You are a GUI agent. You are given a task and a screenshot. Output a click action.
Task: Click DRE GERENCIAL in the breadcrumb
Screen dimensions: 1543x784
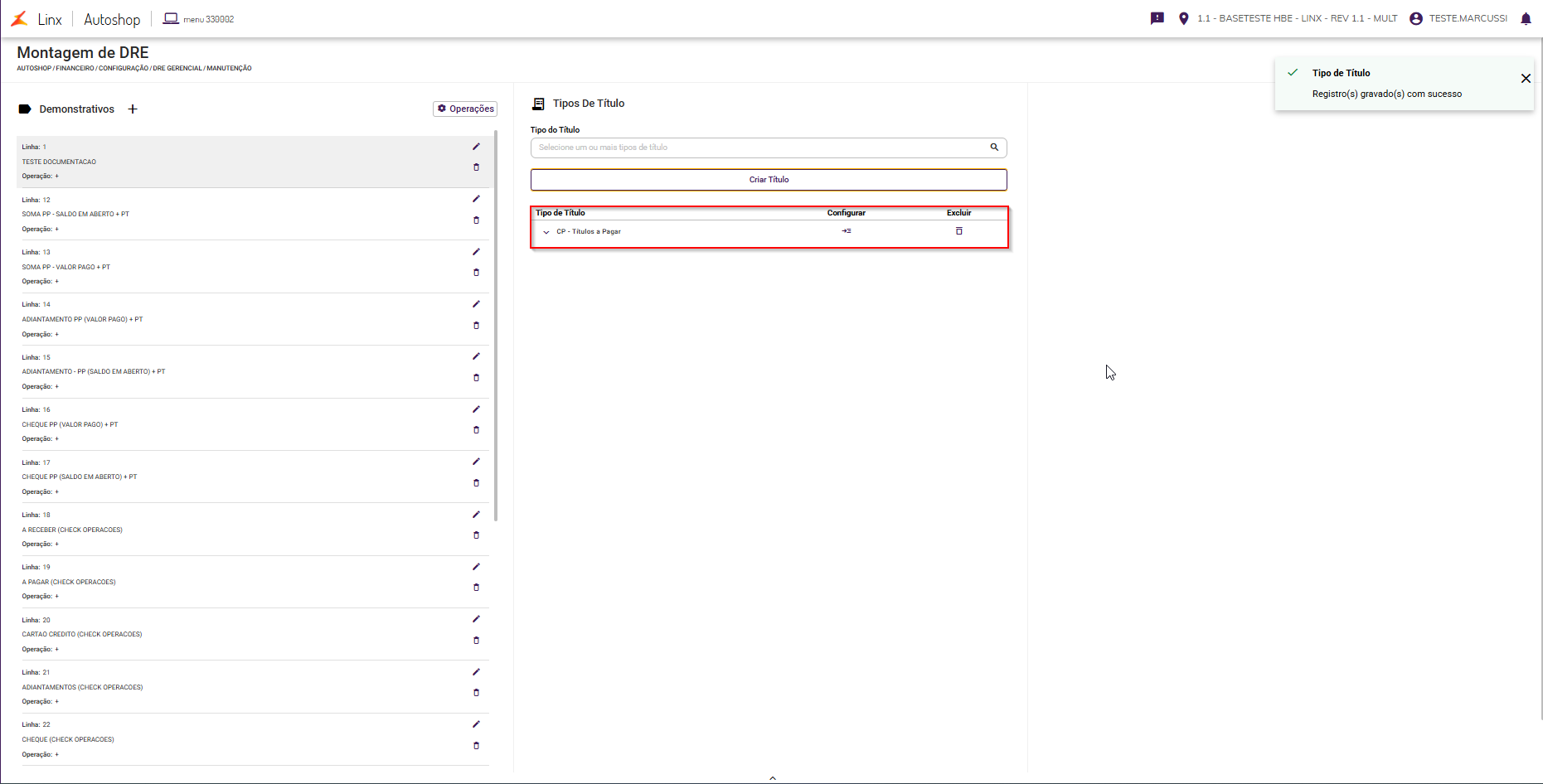click(177, 69)
